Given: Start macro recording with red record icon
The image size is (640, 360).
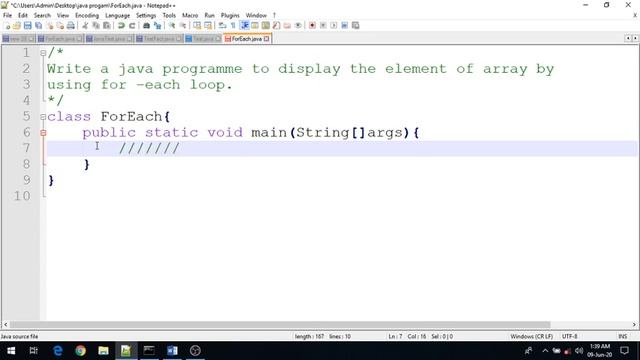Looking at the screenshot, I should click(312, 26).
